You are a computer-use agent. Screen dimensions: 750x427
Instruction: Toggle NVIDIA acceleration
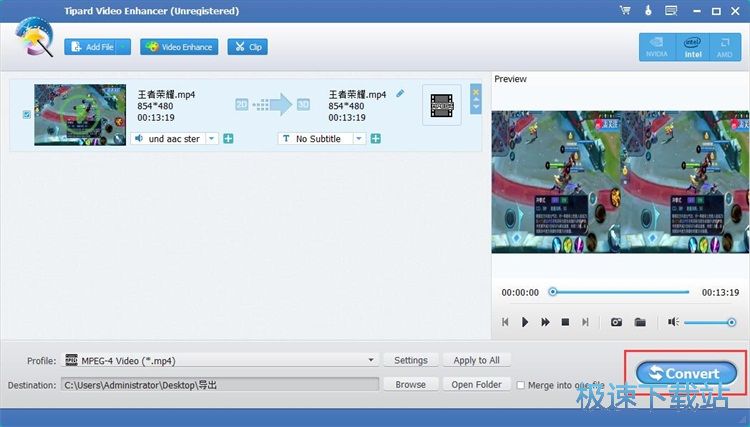[x=657, y=47]
